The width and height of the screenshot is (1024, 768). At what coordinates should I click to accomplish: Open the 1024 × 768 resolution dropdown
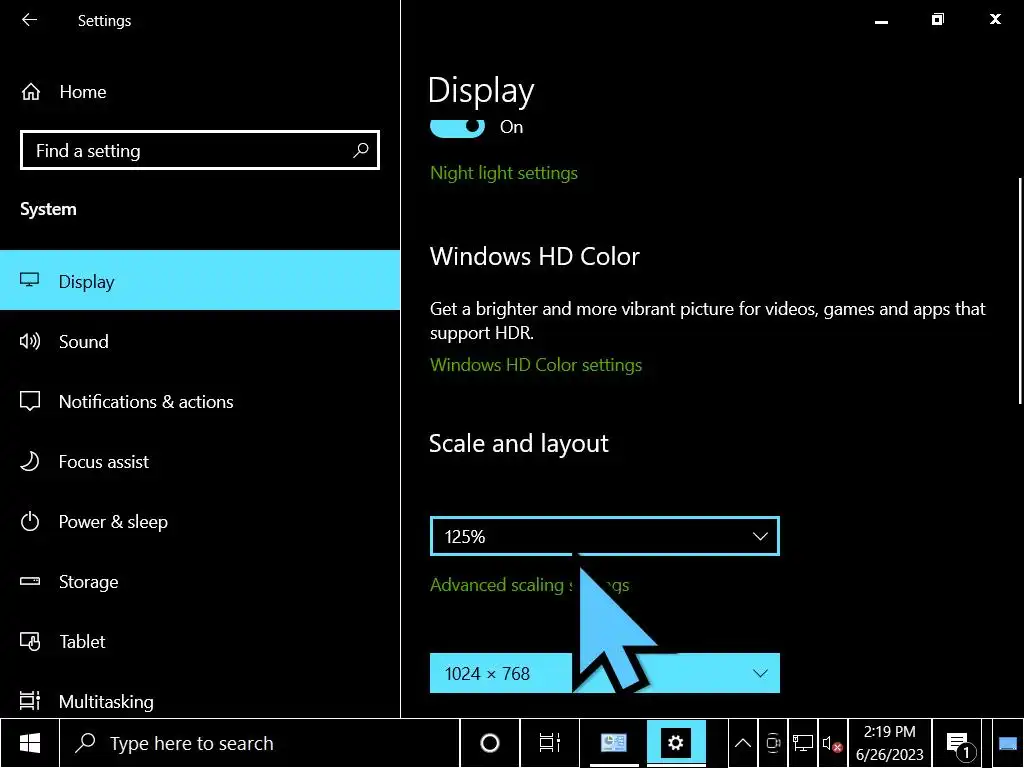click(605, 673)
